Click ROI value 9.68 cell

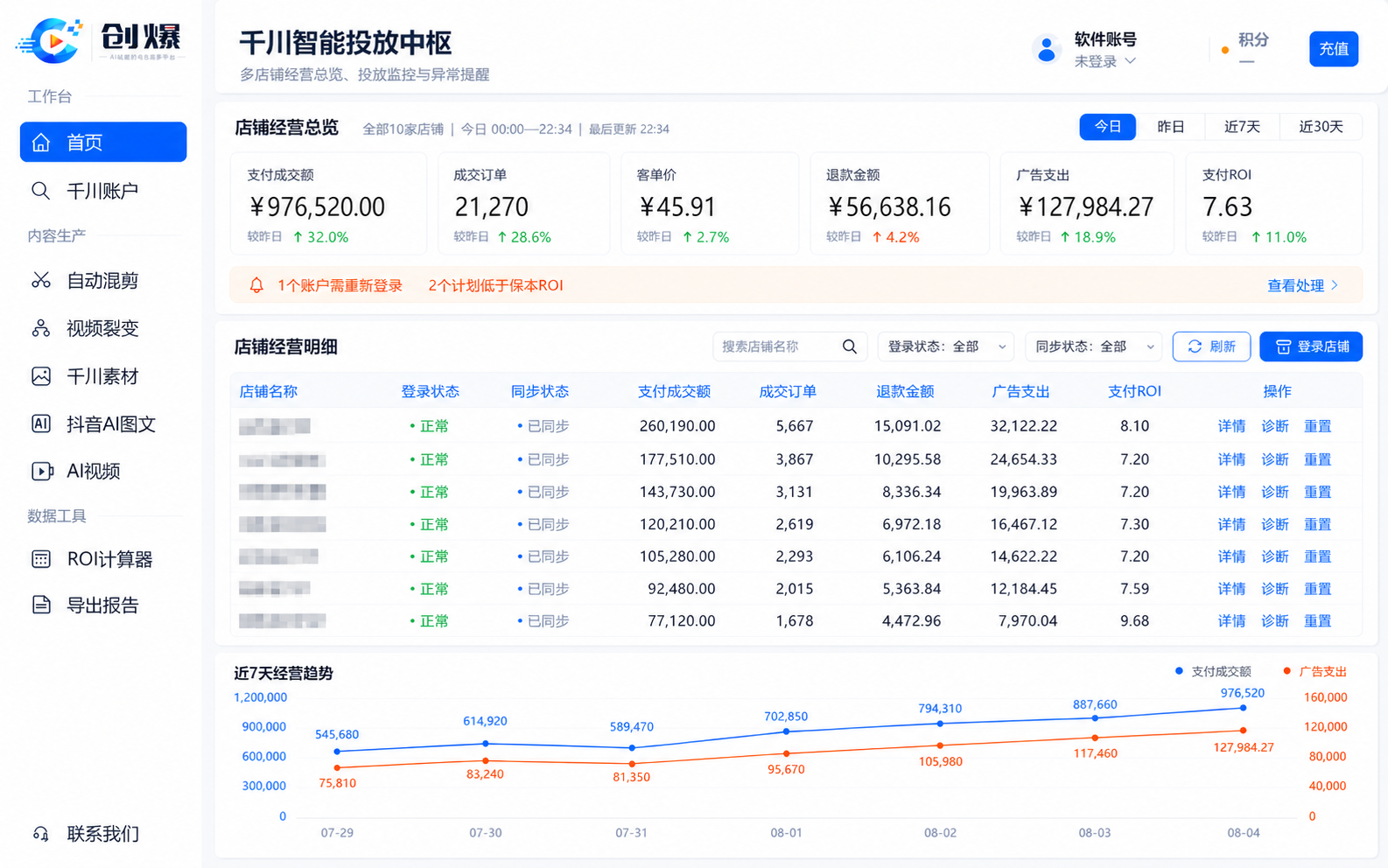[1134, 621]
